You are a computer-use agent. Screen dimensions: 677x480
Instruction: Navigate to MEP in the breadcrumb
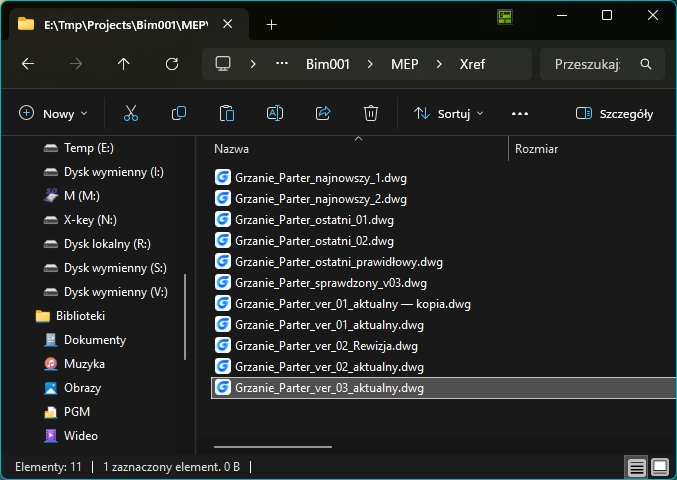405,64
